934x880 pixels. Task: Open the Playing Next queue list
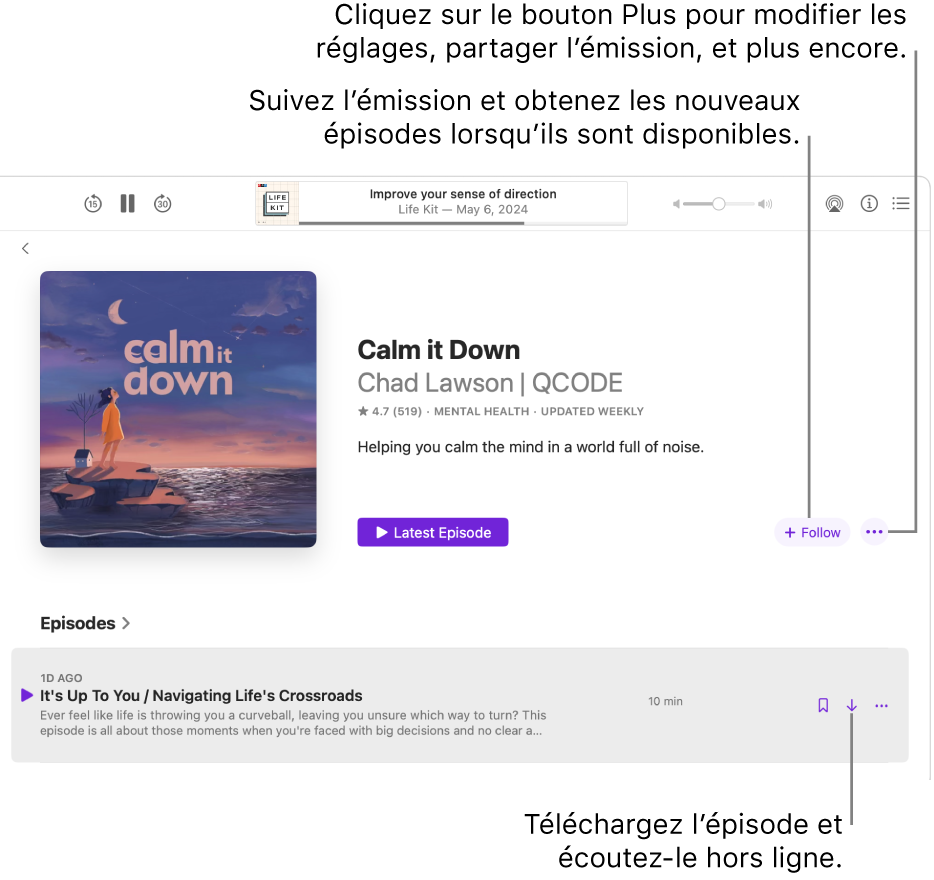901,204
